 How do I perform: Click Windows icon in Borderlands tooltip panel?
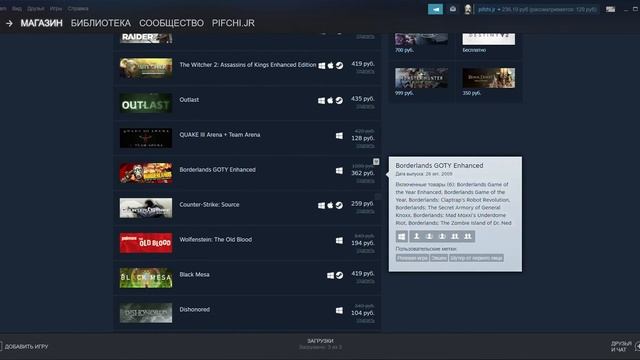pos(402,236)
